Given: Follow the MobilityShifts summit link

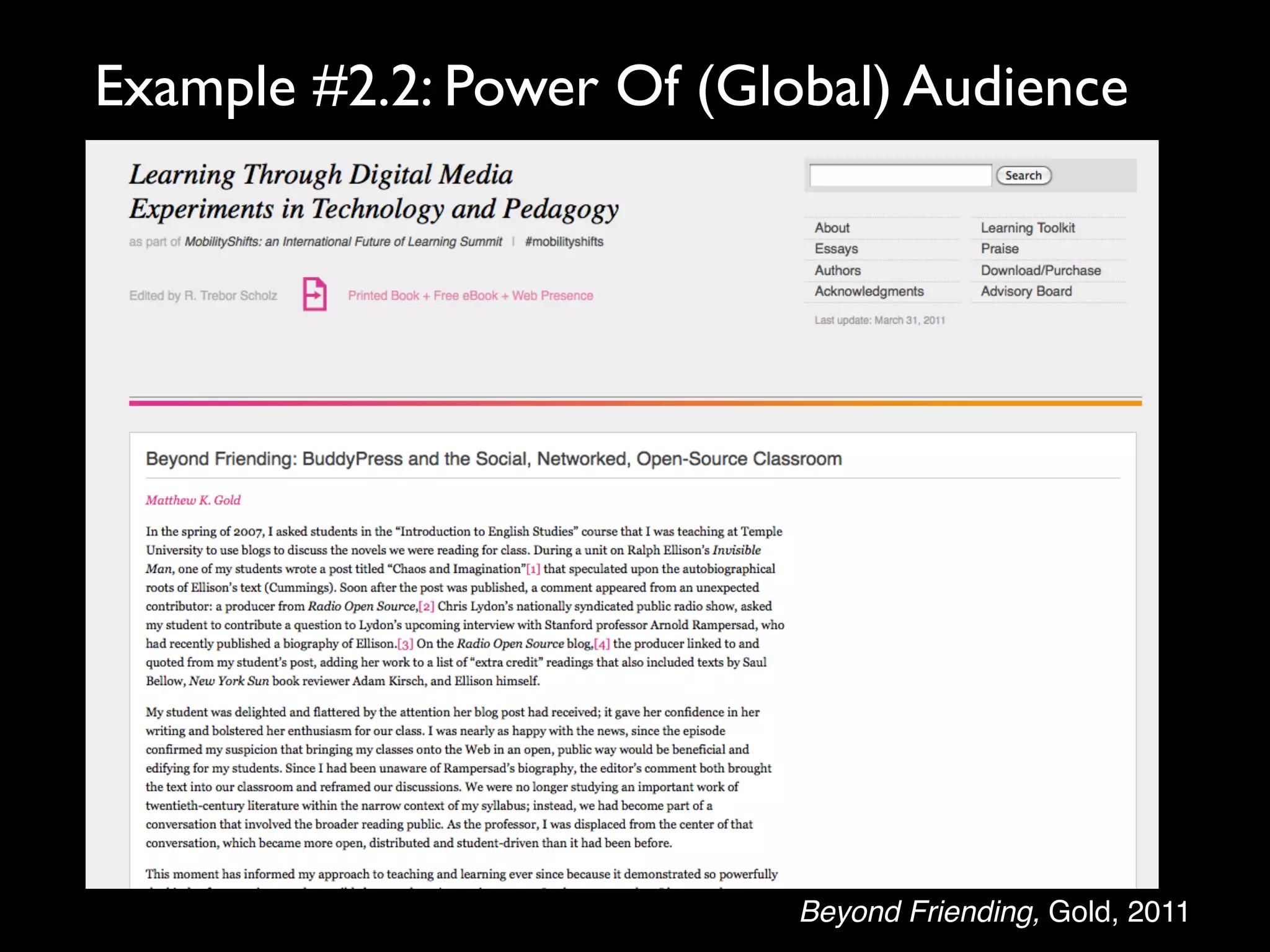Looking at the screenshot, I should tap(343, 242).
